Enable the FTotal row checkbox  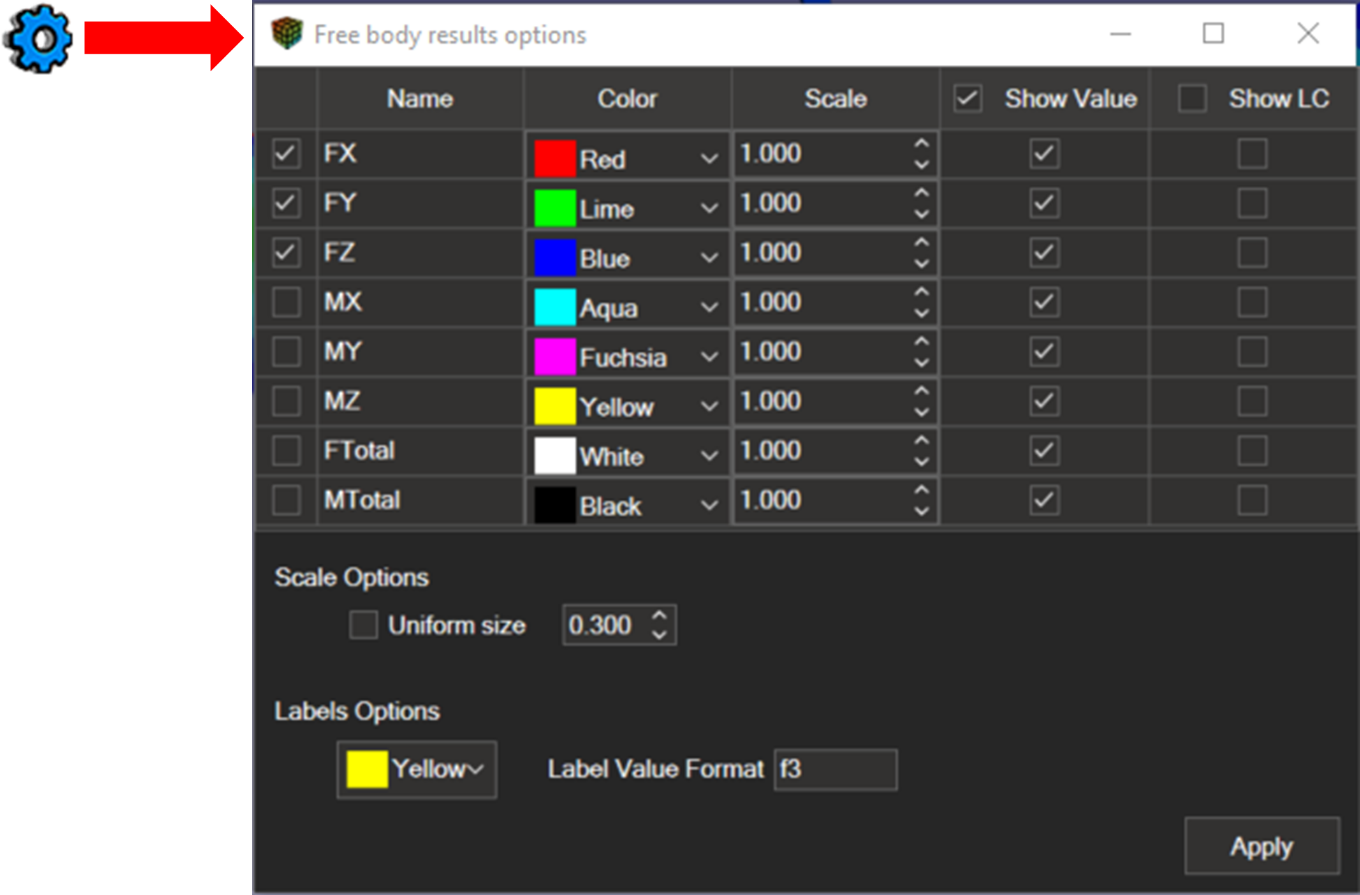286,451
